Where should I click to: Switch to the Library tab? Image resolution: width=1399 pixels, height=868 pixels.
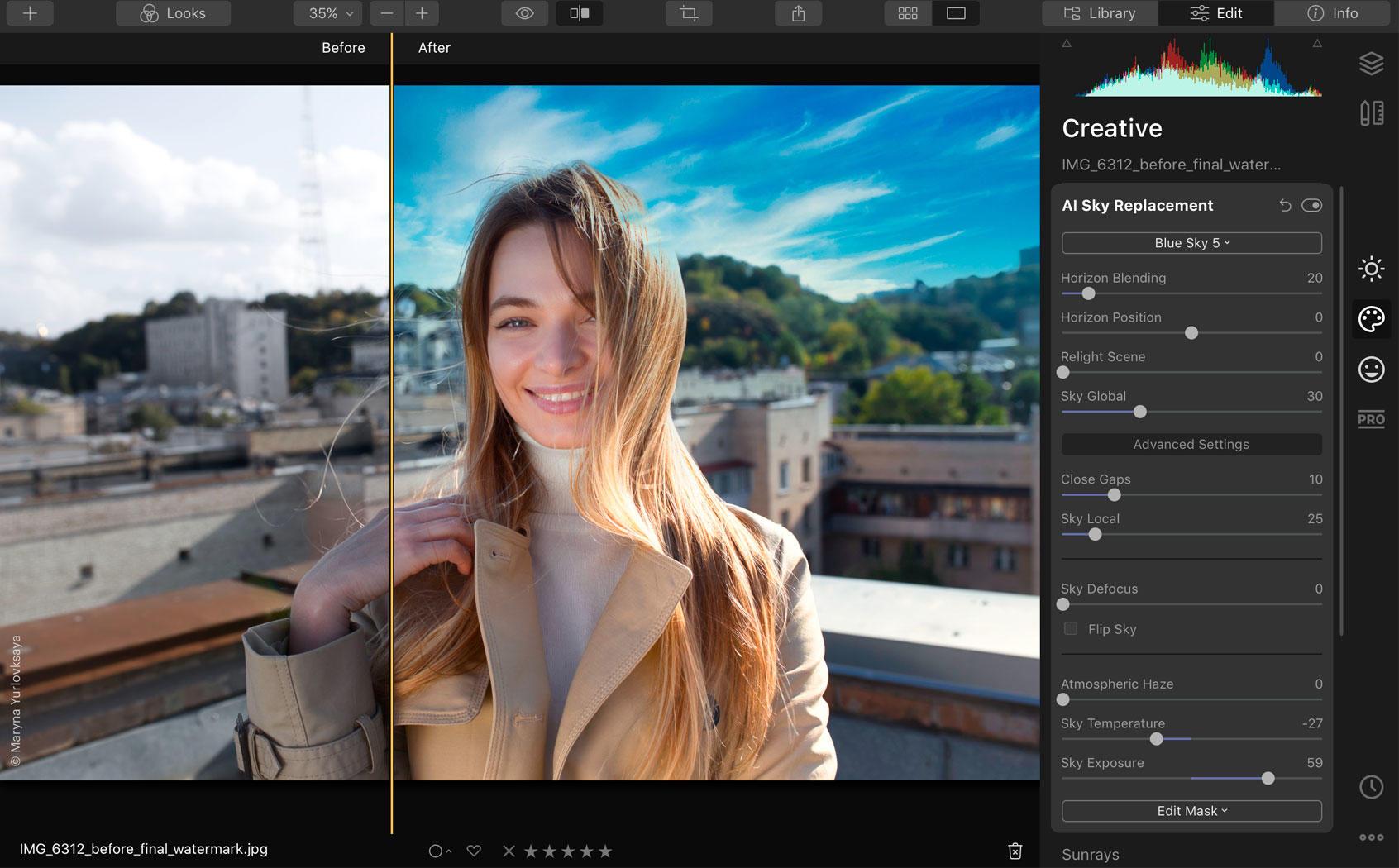pos(1099,13)
